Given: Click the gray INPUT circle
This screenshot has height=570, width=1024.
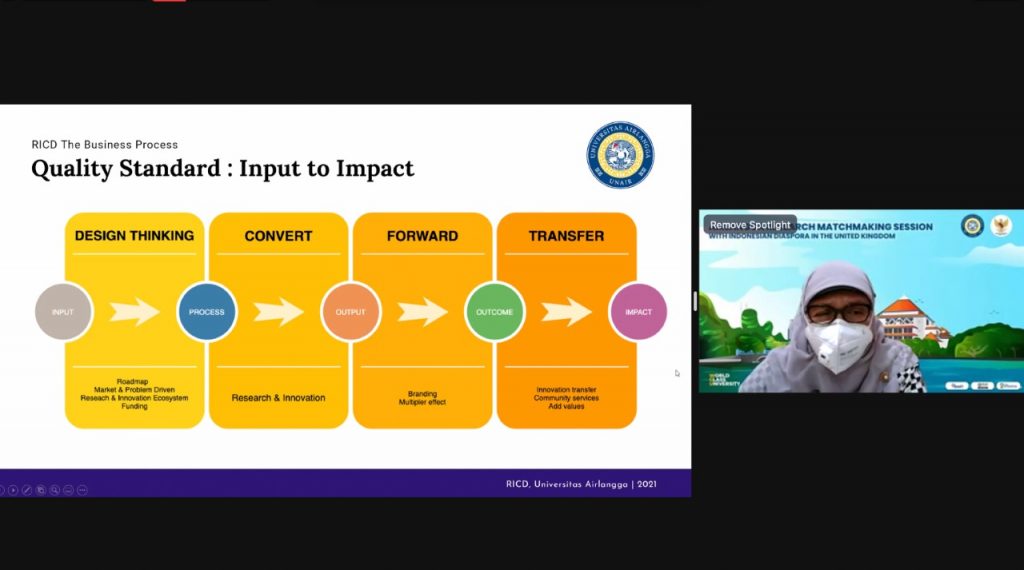Looking at the screenshot, I should click(63, 312).
